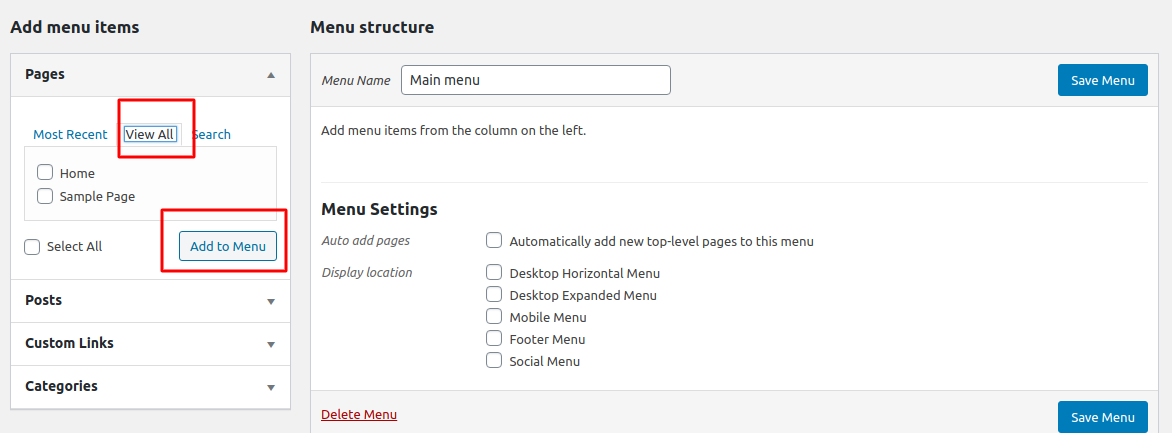Click the Delete Menu link
Screen dimensions: 1172x433
tap(359, 414)
